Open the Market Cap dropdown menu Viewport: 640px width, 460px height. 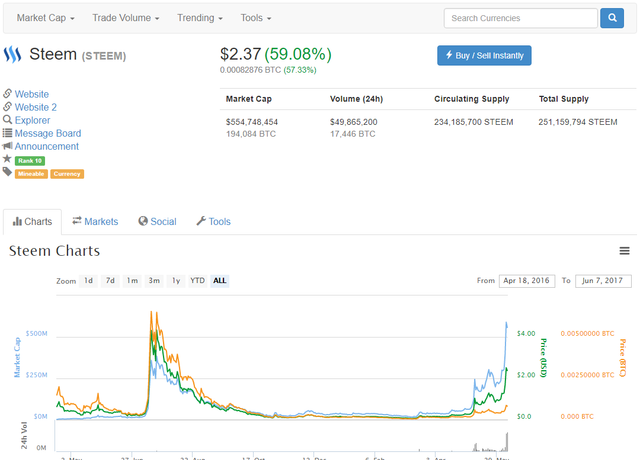(x=45, y=18)
